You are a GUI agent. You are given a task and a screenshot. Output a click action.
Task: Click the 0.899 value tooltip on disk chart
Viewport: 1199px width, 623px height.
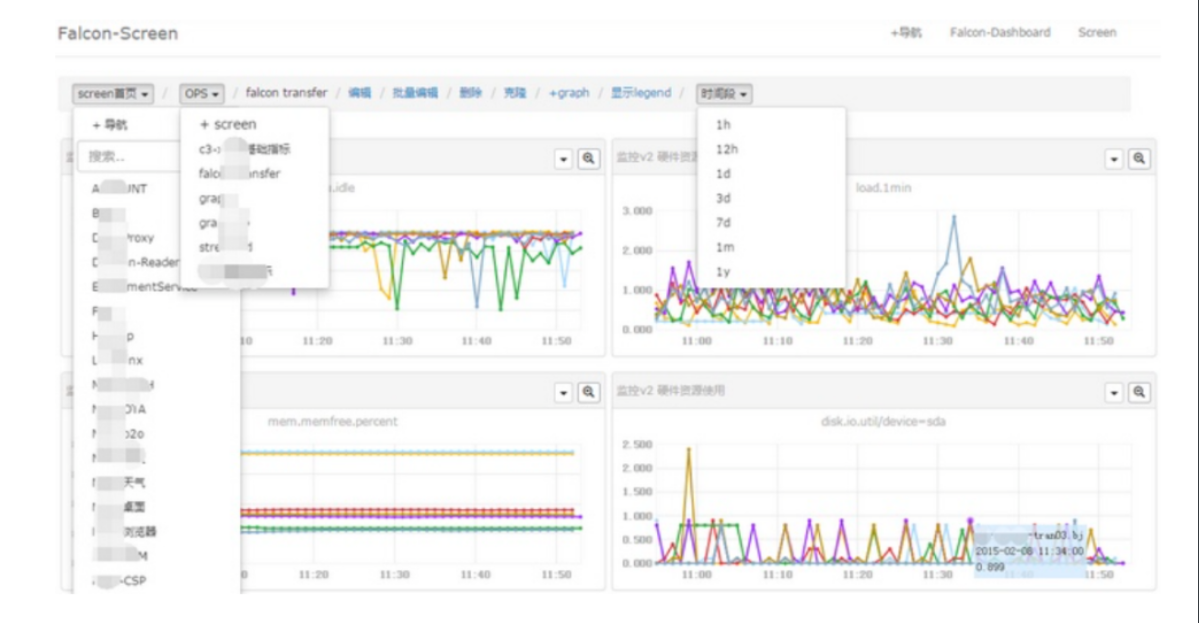990,567
